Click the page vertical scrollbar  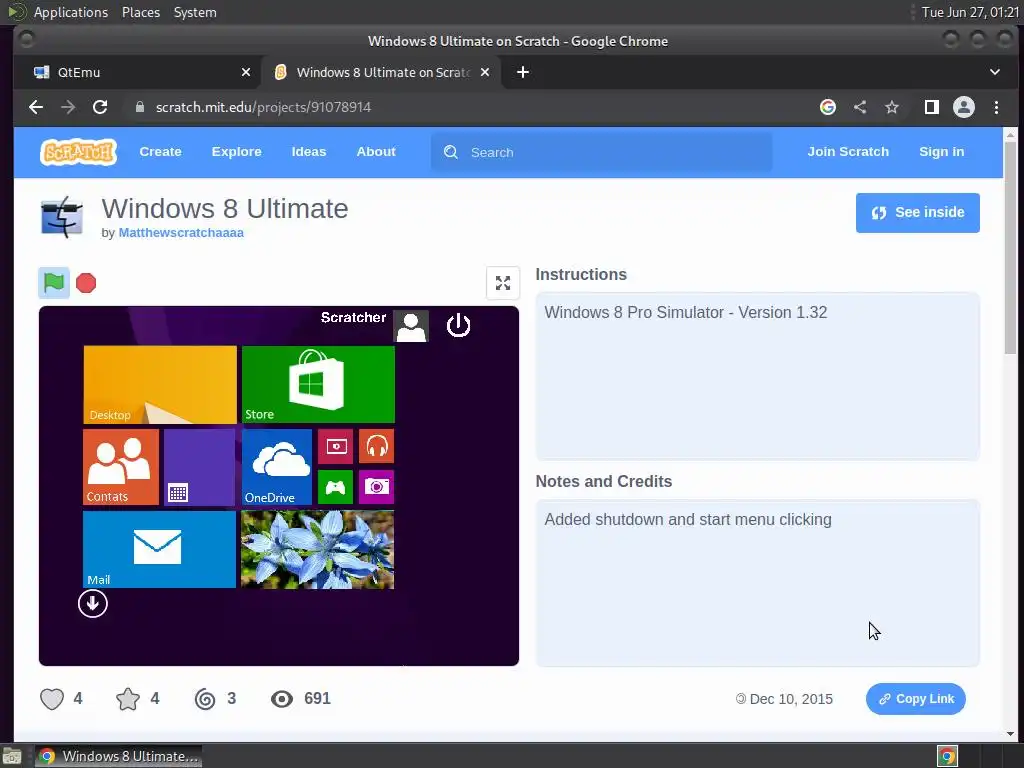(1010, 248)
